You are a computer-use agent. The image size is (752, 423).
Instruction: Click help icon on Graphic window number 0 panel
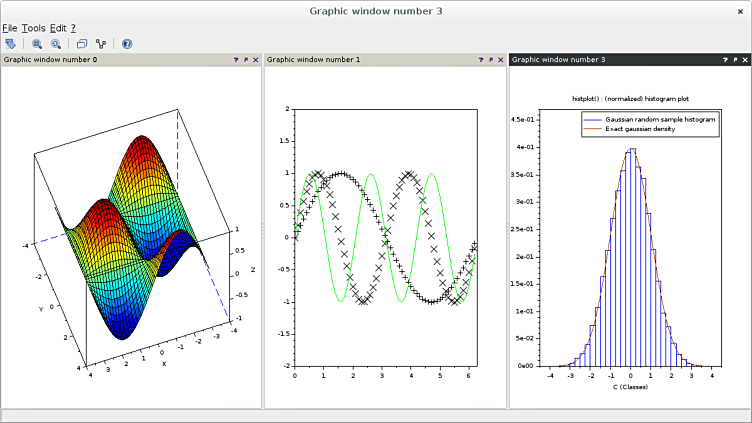click(x=236, y=60)
